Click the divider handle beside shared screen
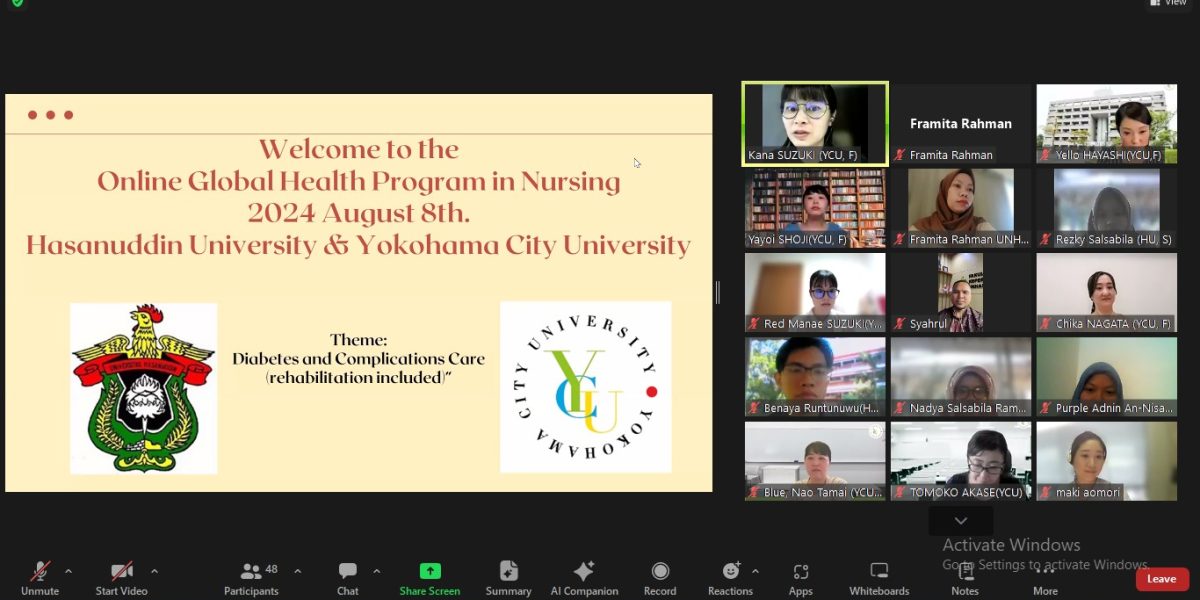The height and width of the screenshot is (600, 1200). point(717,292)
